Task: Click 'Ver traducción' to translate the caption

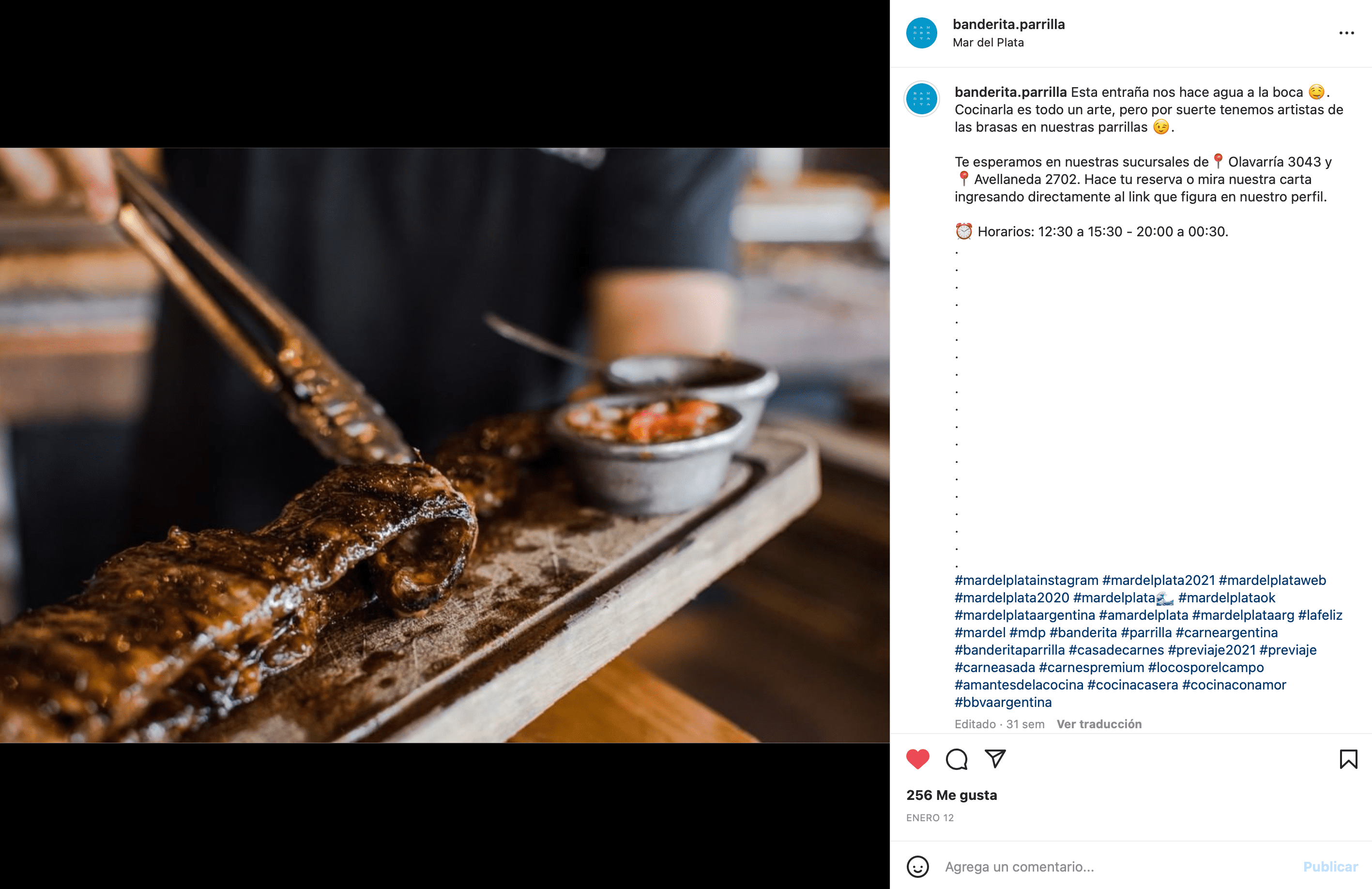Action: (1099, 724)
